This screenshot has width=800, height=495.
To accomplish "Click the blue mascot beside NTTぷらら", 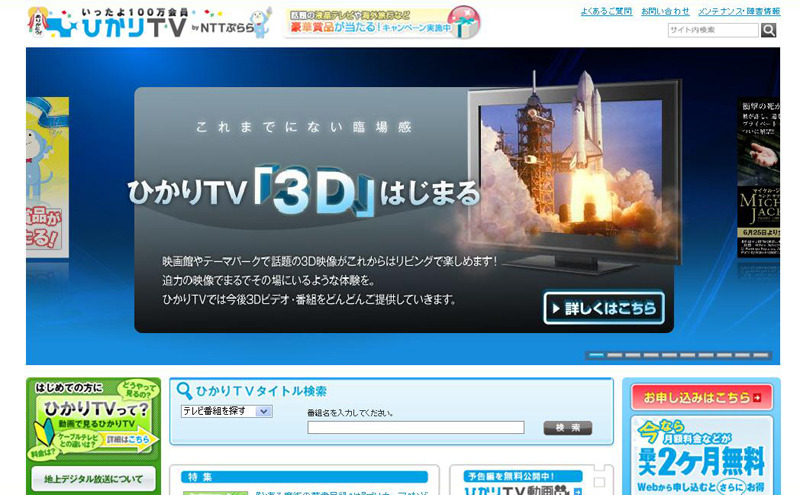I will 261,23.
